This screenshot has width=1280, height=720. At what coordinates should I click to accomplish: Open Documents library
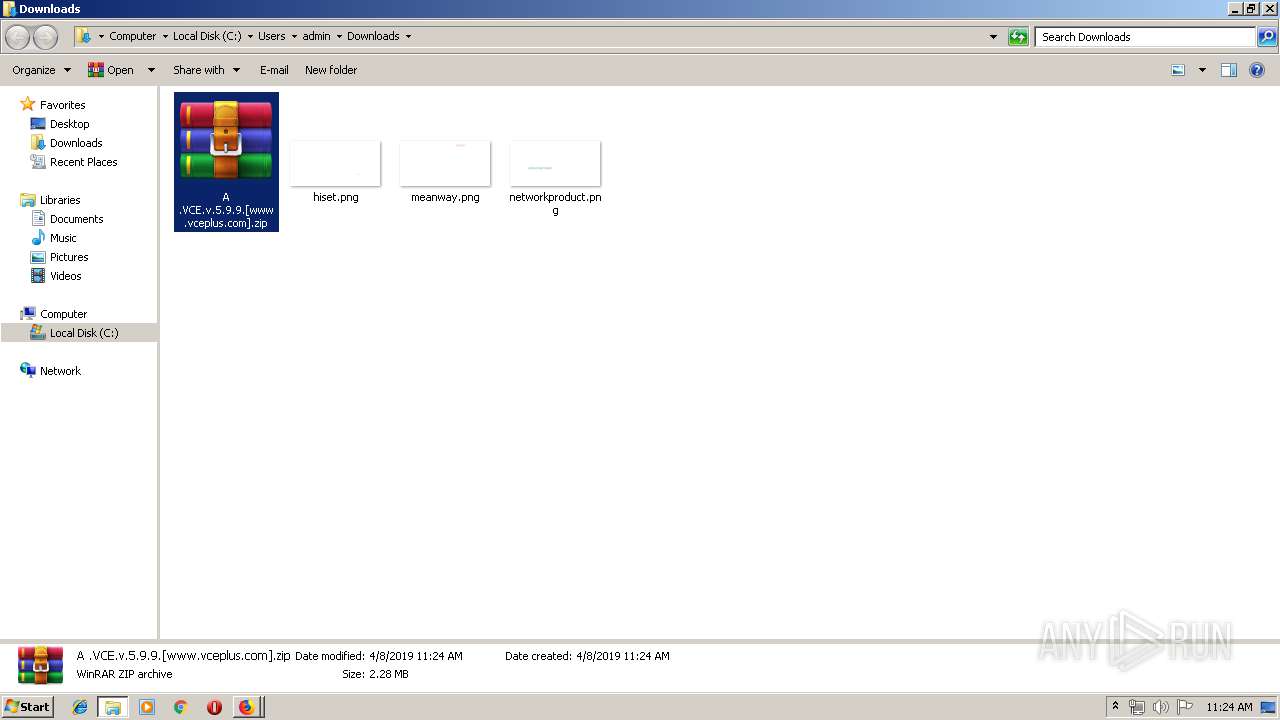coord(76,219)
